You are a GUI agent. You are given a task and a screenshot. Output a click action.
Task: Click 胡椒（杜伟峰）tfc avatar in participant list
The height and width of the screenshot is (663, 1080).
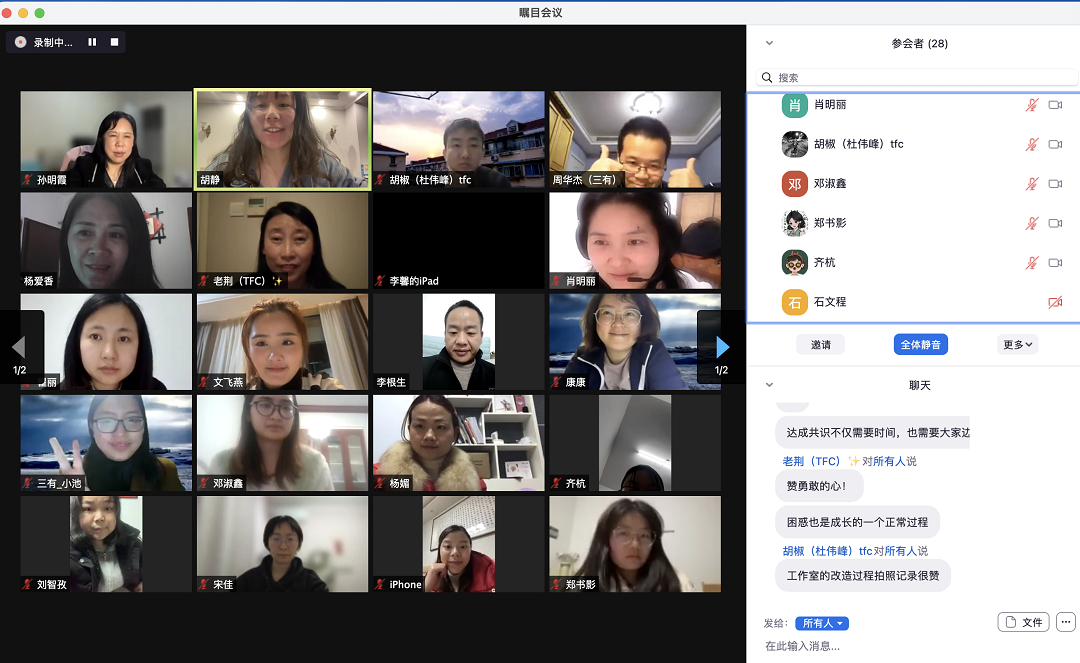794,144
